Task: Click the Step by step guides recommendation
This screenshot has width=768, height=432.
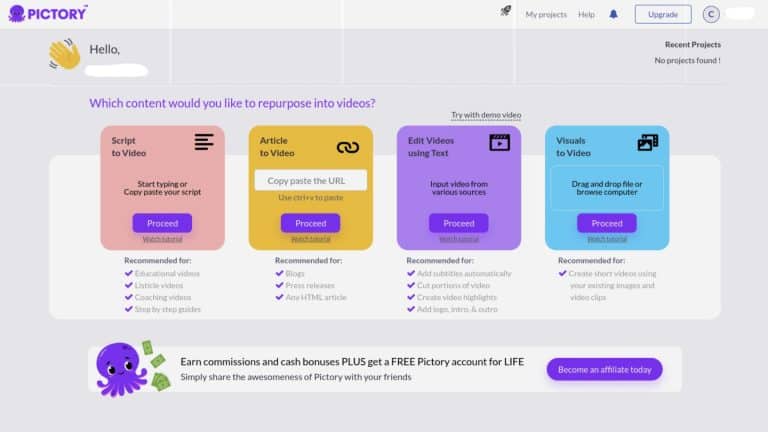Action: point(168,309)
